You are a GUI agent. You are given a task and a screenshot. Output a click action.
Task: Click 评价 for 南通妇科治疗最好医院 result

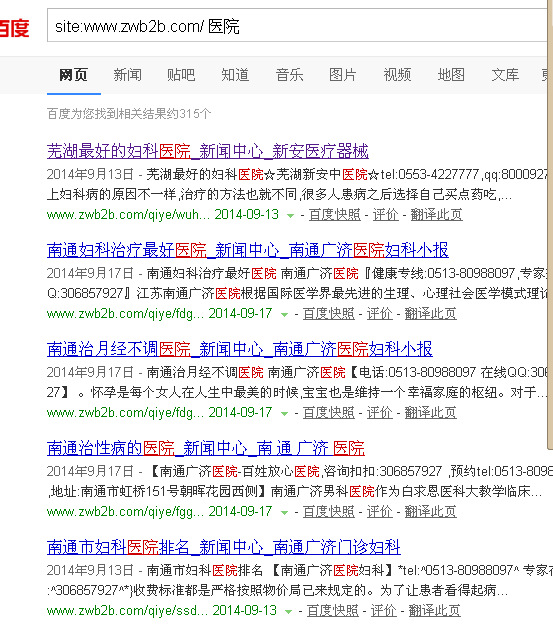point(380,314)
